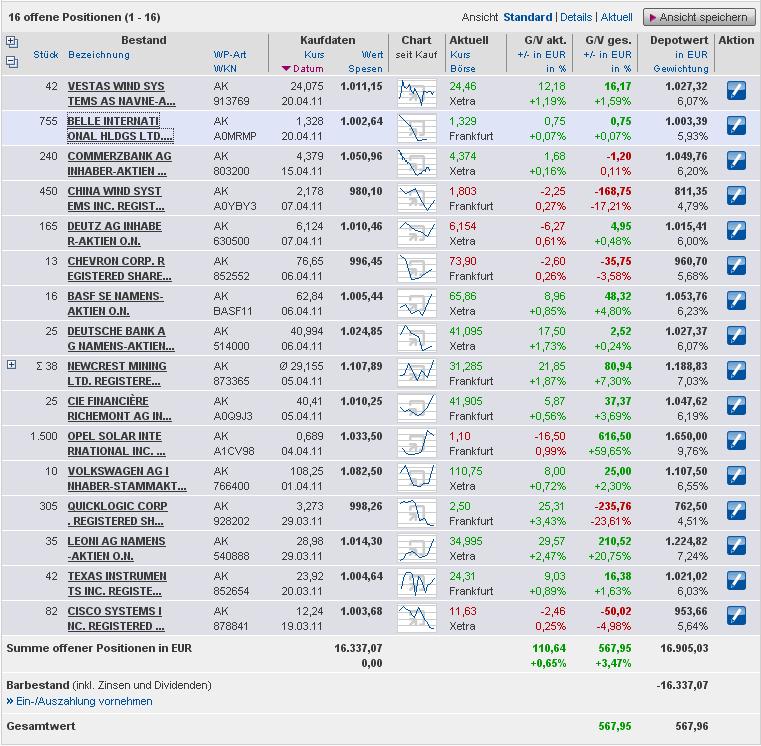The image size is (761, 746).
Task: Click BASF SE action icon
Action: coord(736,300)
